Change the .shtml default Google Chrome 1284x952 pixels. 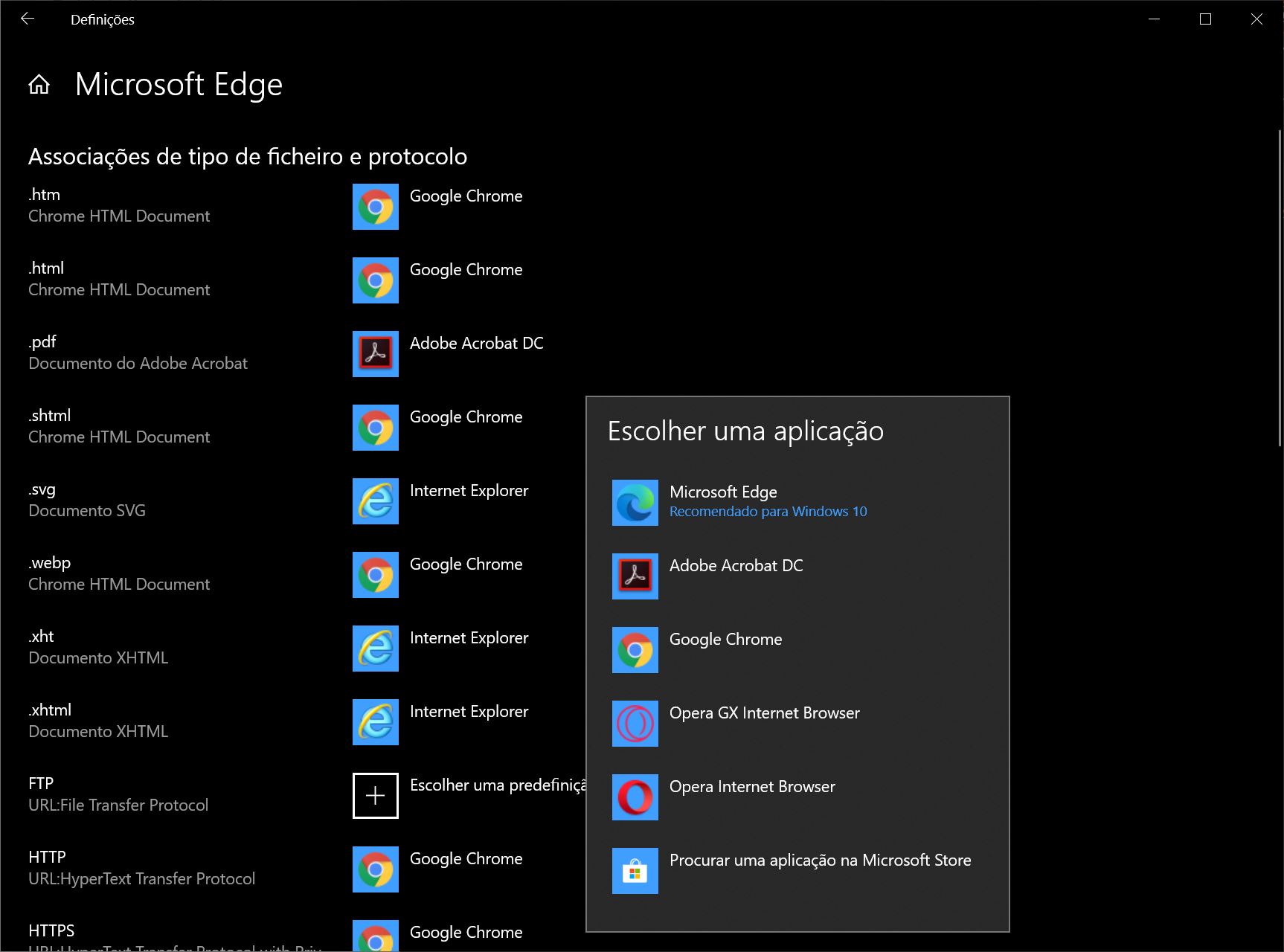click(x=466, y=417)
